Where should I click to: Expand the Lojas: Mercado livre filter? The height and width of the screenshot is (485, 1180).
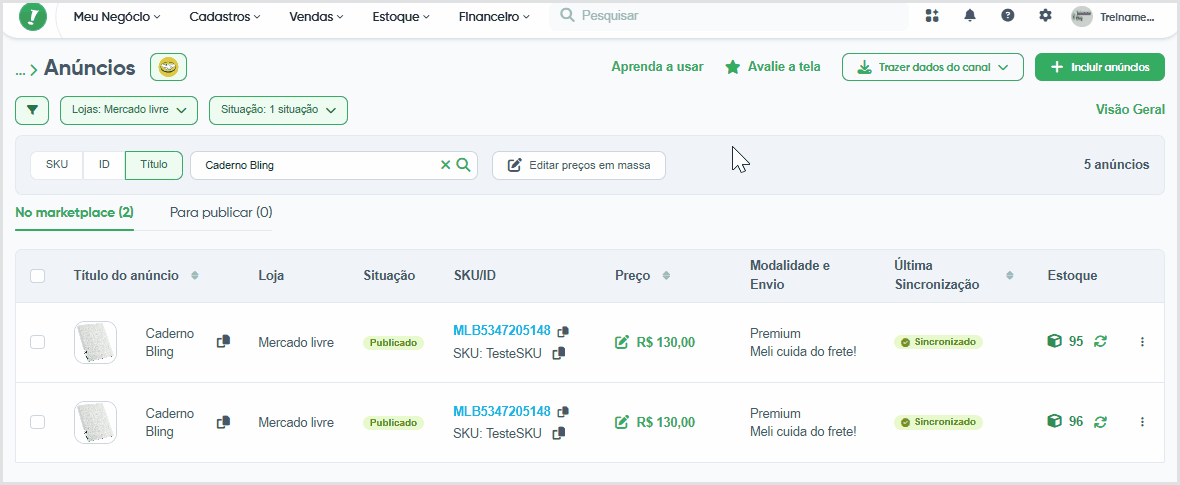click(129, 110)
